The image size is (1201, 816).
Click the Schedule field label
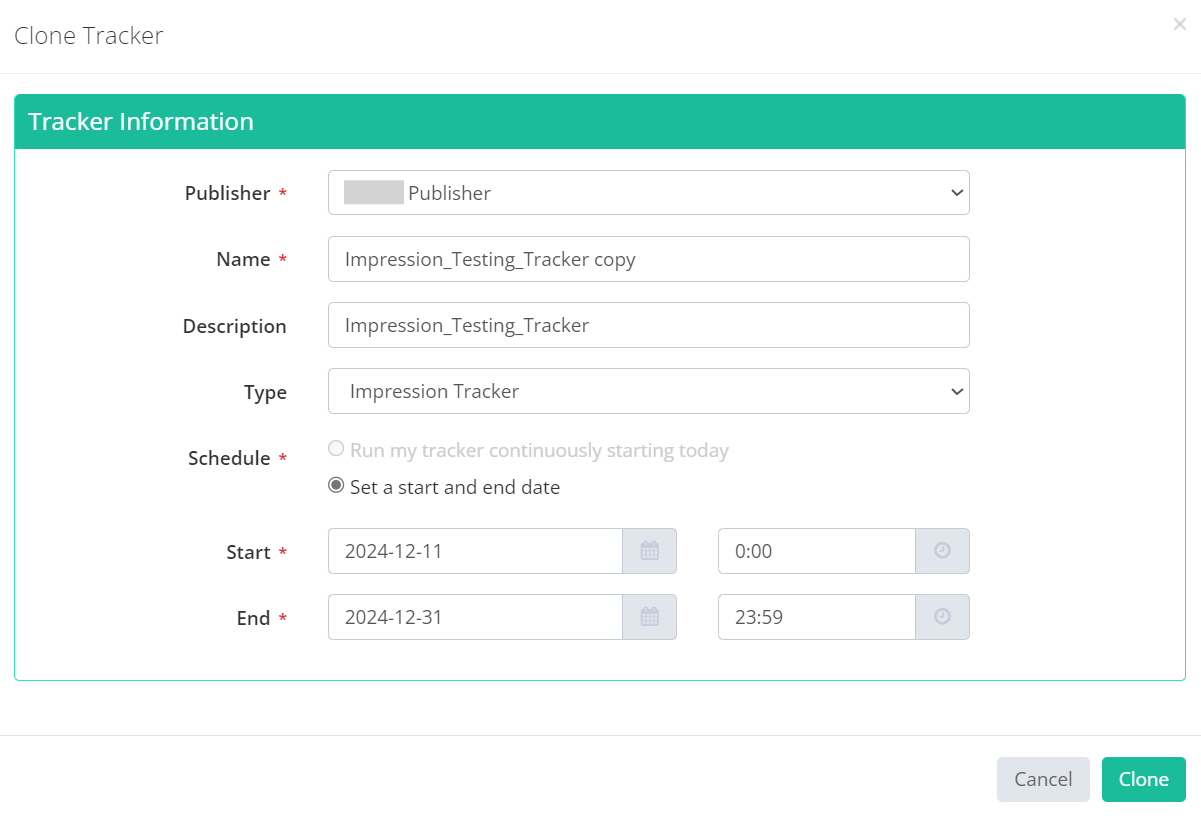pos(229,458)
